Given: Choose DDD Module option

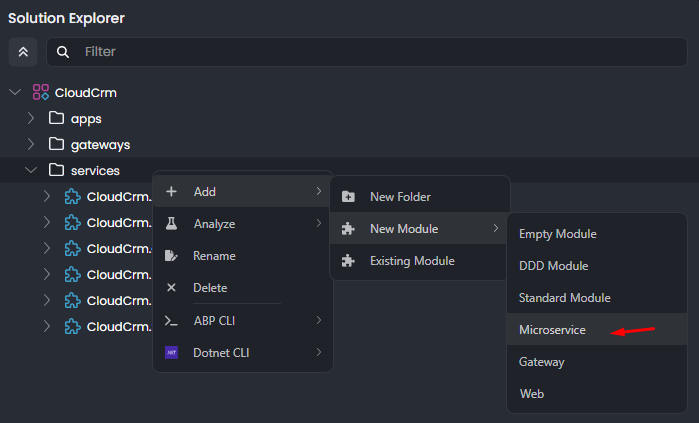Looking at the screenshot, I should tap(553, 266).
